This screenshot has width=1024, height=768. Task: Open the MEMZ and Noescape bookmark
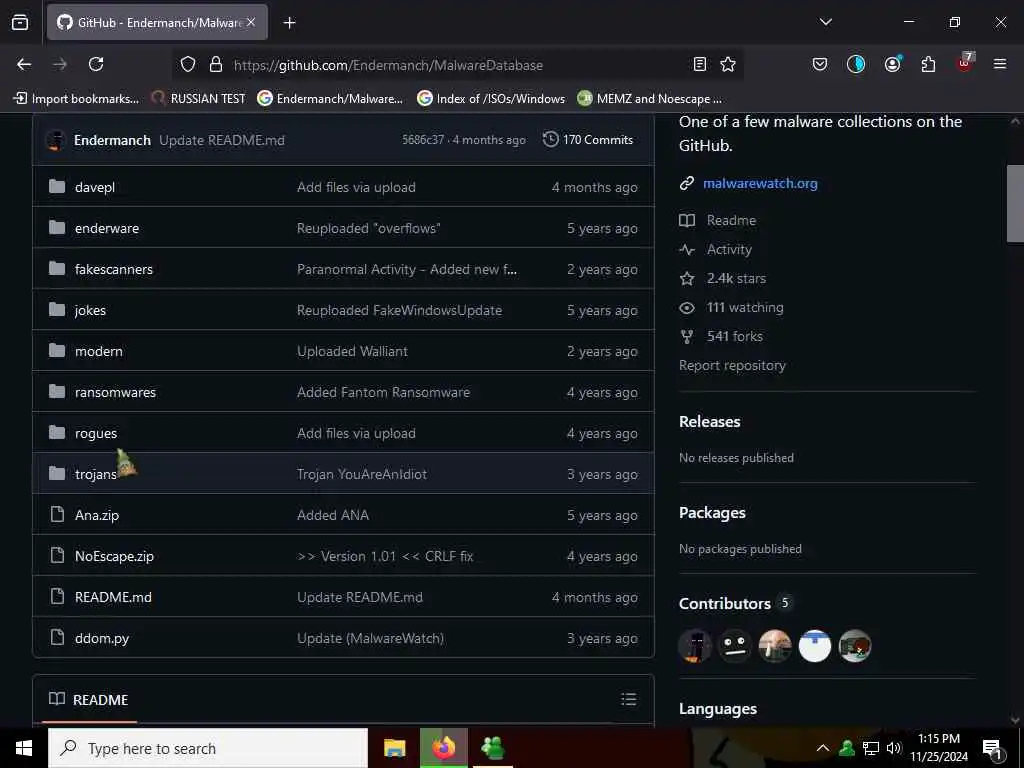pos(650,99)
